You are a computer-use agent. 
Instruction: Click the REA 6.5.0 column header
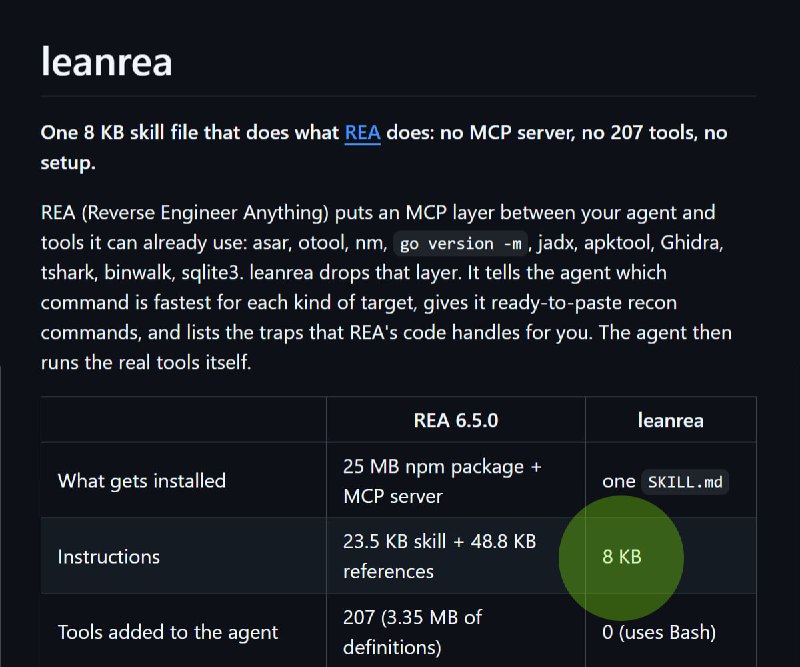pyautogui.click(x=456, y=421)
